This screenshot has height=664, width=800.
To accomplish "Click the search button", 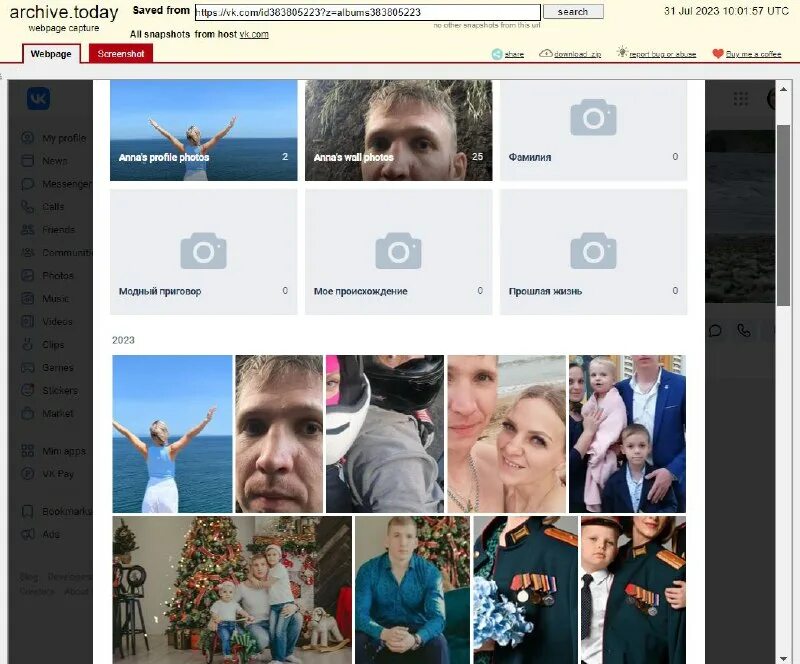I will point(573,12).
